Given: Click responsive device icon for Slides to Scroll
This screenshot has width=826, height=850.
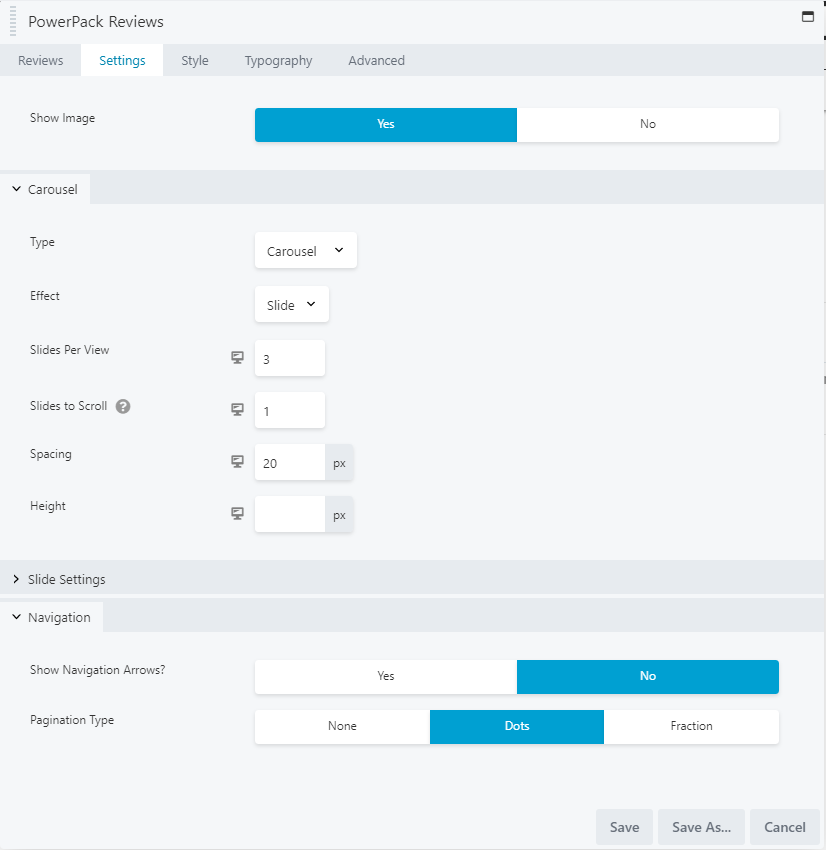Looking at the screenshot, I should [237, 409].
